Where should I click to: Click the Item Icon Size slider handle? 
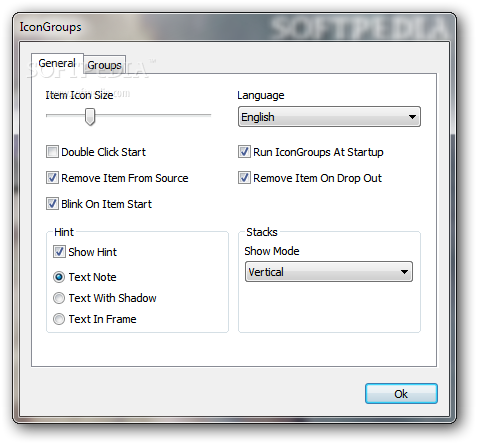(x=90, y=116)
